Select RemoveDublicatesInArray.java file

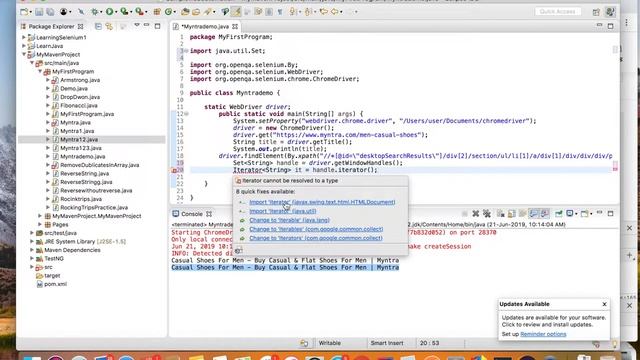pos(100,165)
